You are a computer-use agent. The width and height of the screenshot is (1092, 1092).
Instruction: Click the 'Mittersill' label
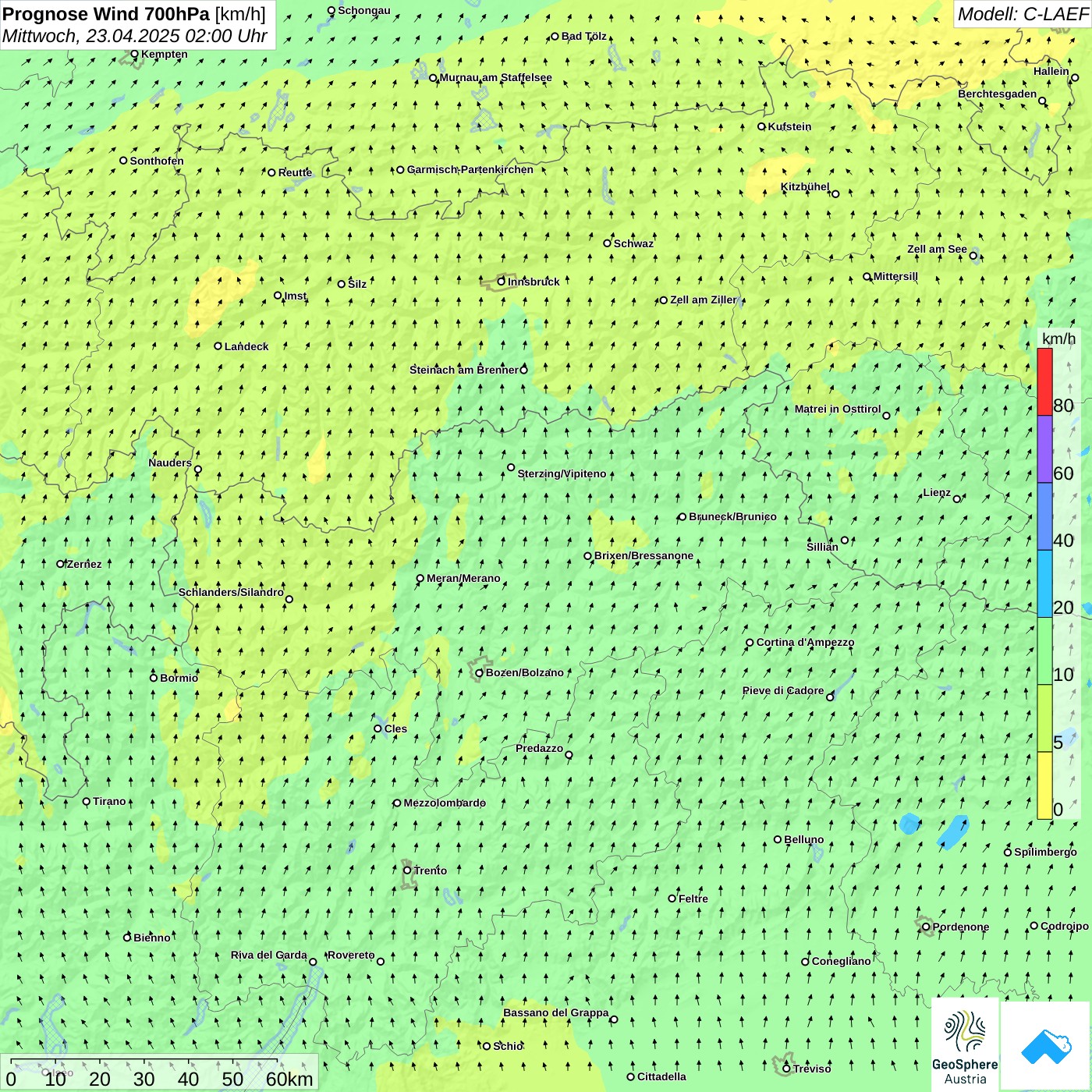tap(895, 276)
